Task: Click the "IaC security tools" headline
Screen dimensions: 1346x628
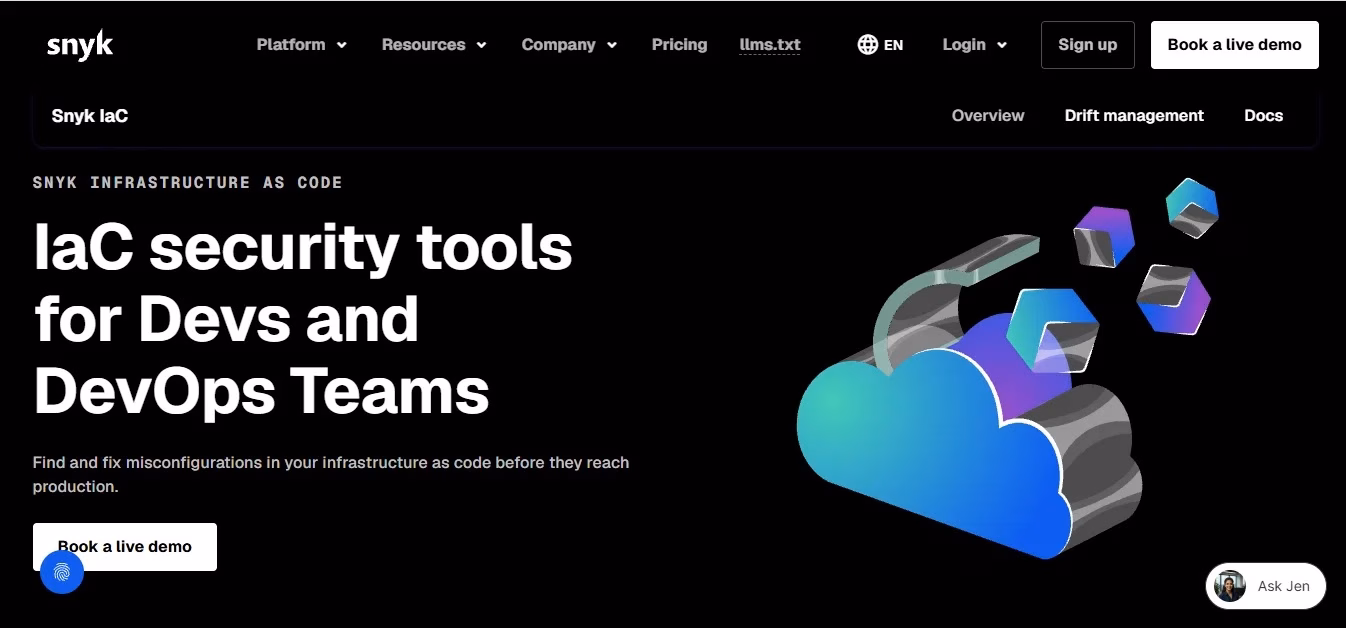Action: point(303,247)
